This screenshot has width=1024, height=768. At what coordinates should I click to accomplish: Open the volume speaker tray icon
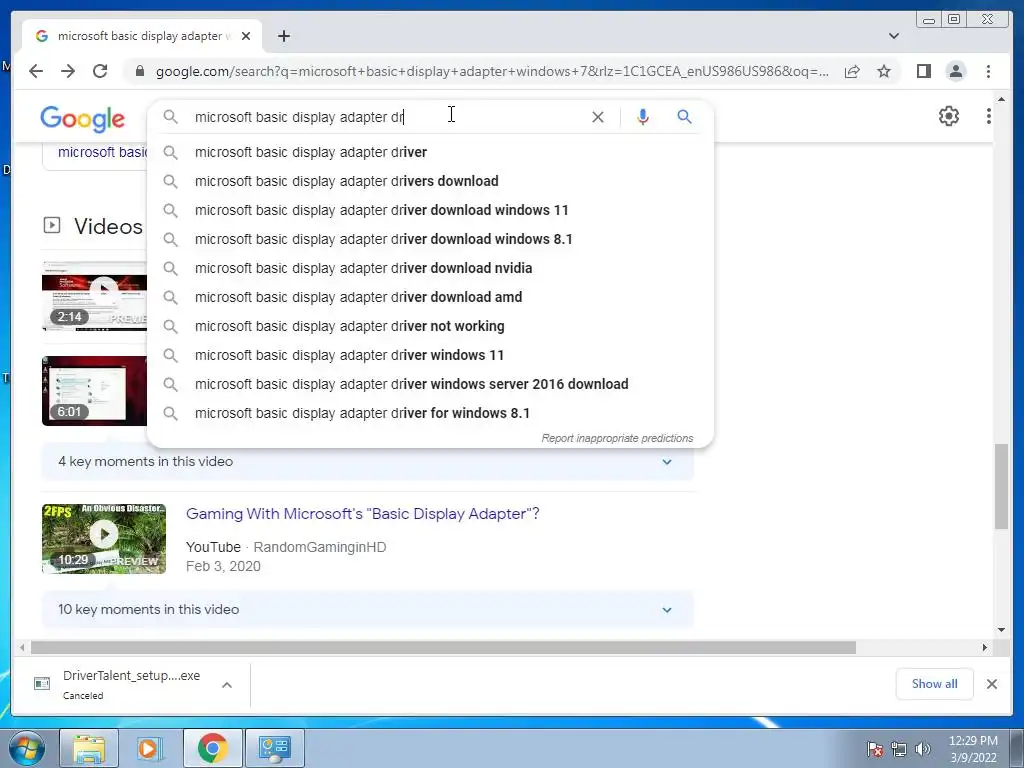pyautogui.click(x=923, y=749)
